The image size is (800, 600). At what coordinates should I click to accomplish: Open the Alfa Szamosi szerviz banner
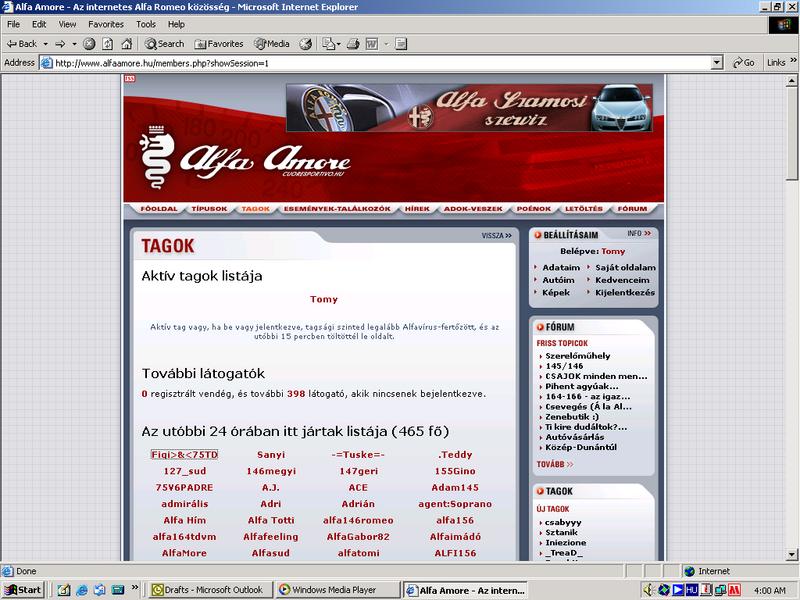469,108
